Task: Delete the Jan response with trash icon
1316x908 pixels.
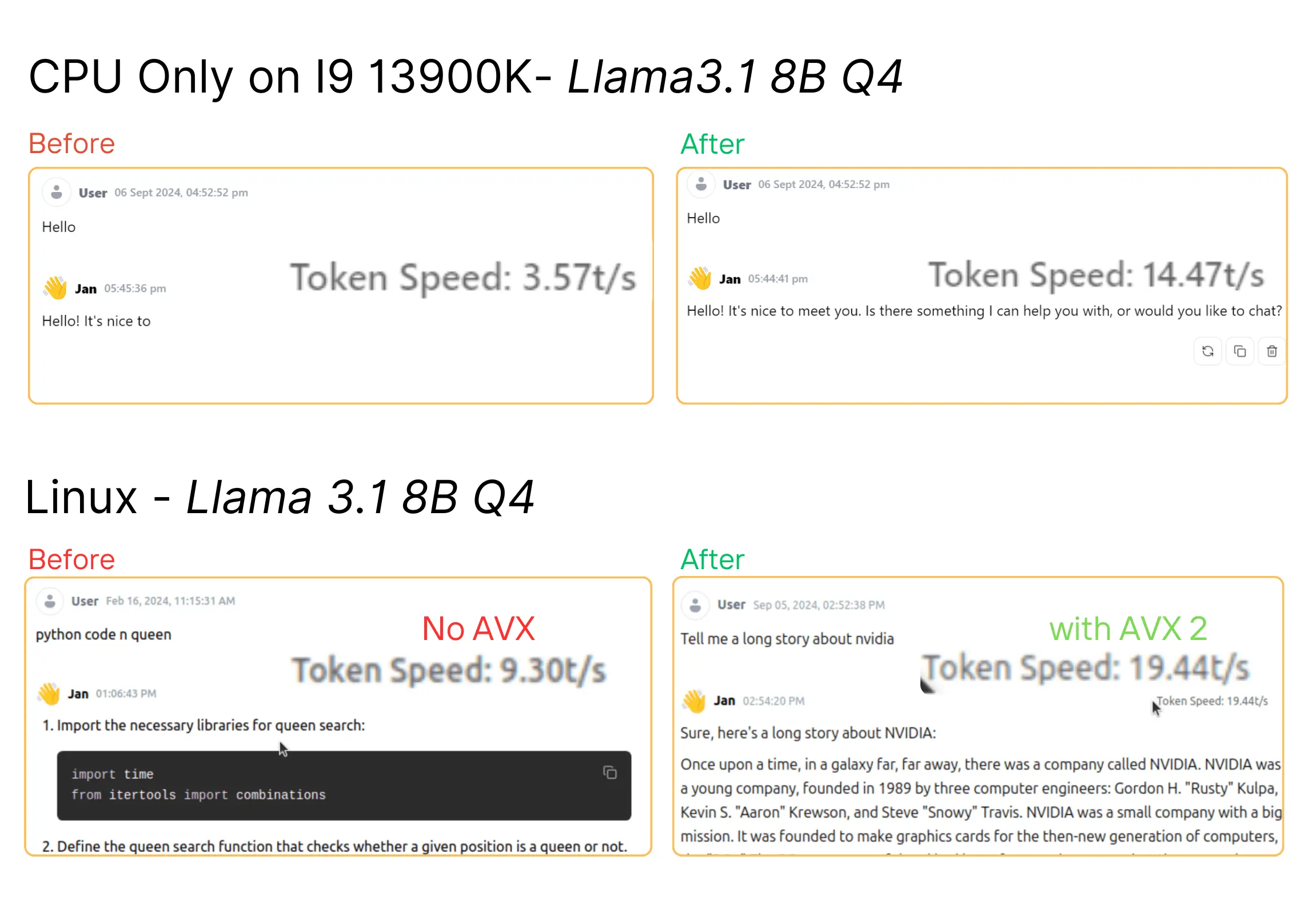Action: pos(1271,351)
